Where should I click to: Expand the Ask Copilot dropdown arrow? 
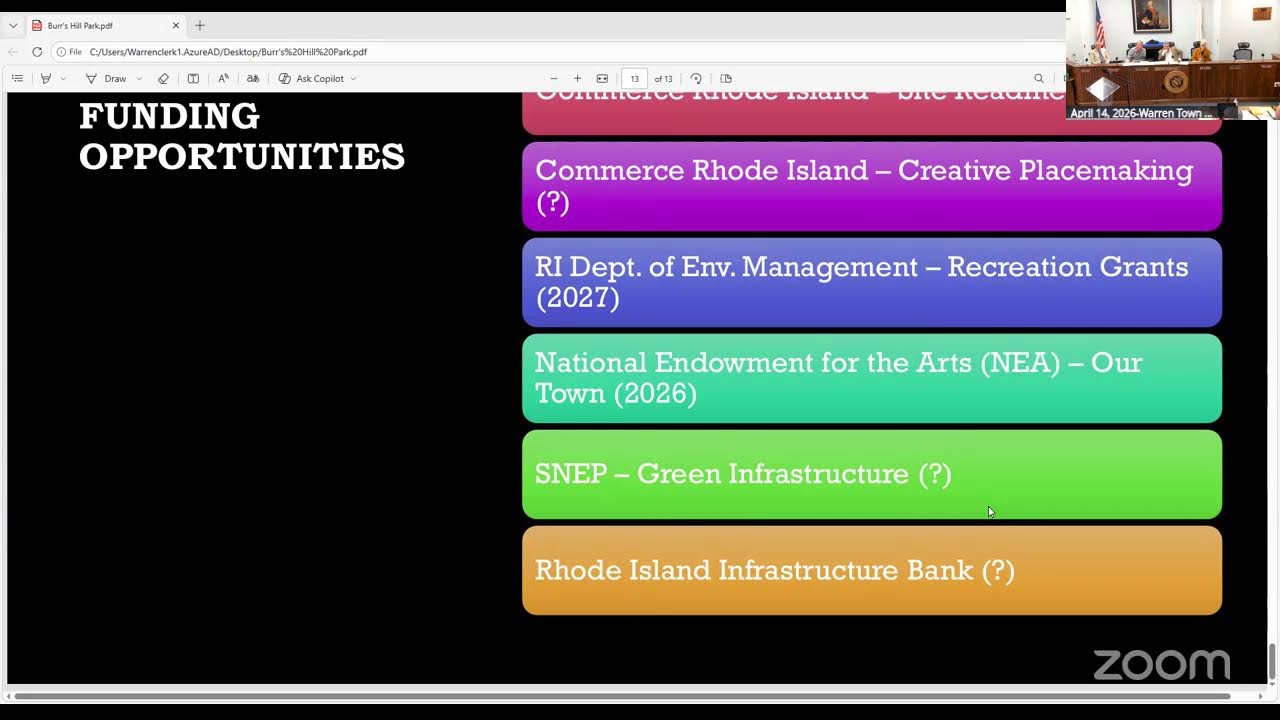[353, 78]
